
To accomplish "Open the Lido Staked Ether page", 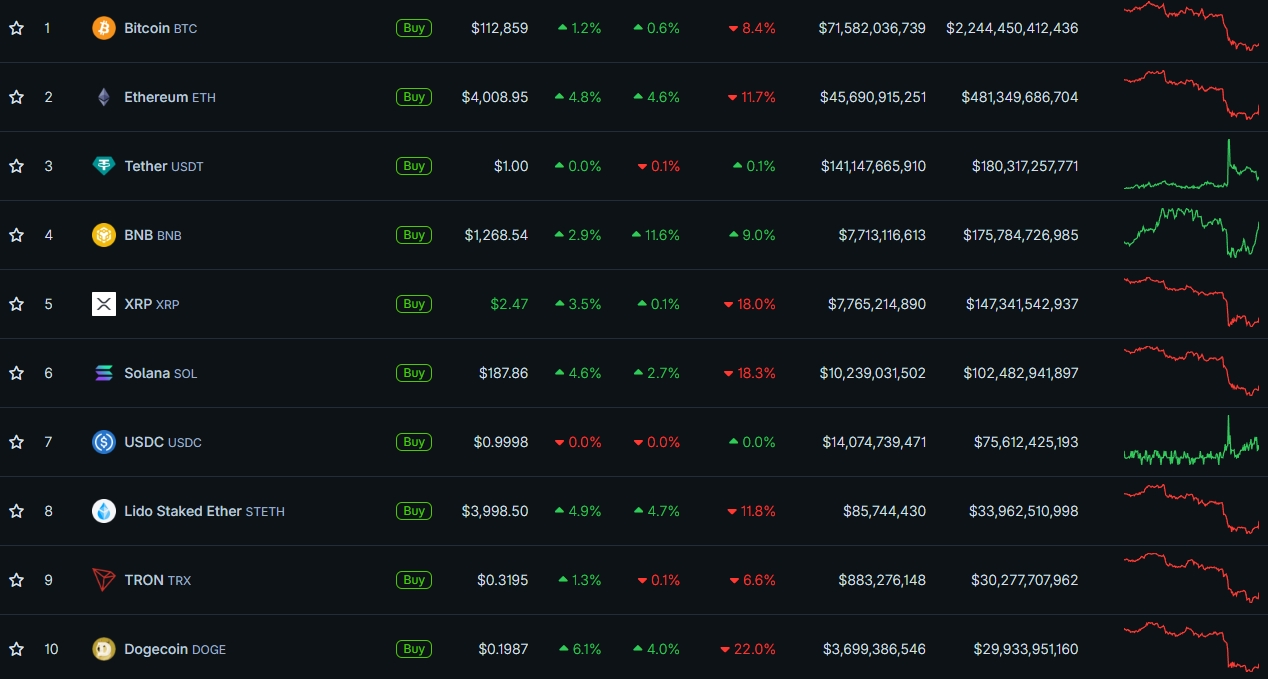I will click(x=183, y=511).
